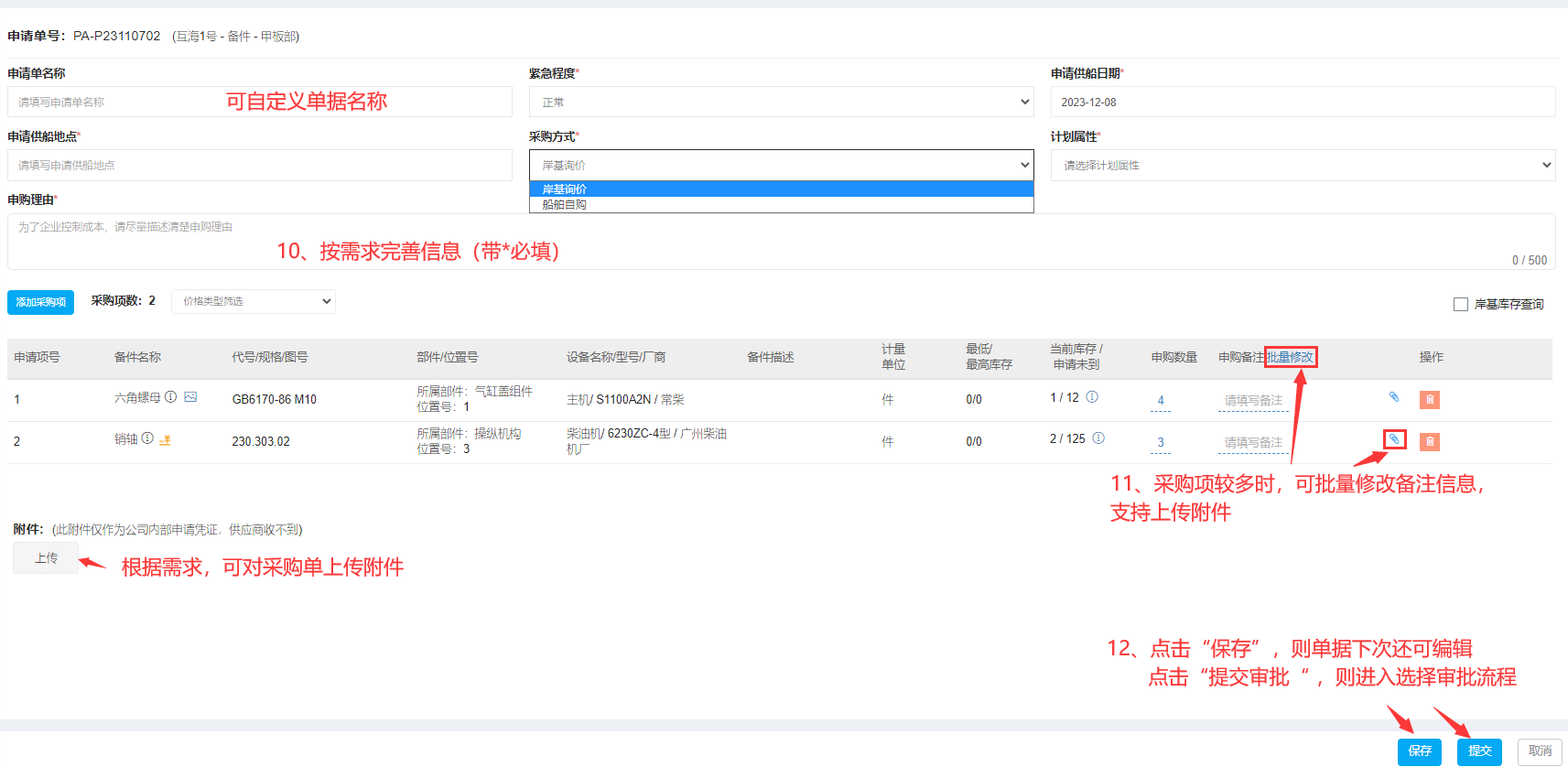Focus the 申请单名称 input field

tap(260, 102)
